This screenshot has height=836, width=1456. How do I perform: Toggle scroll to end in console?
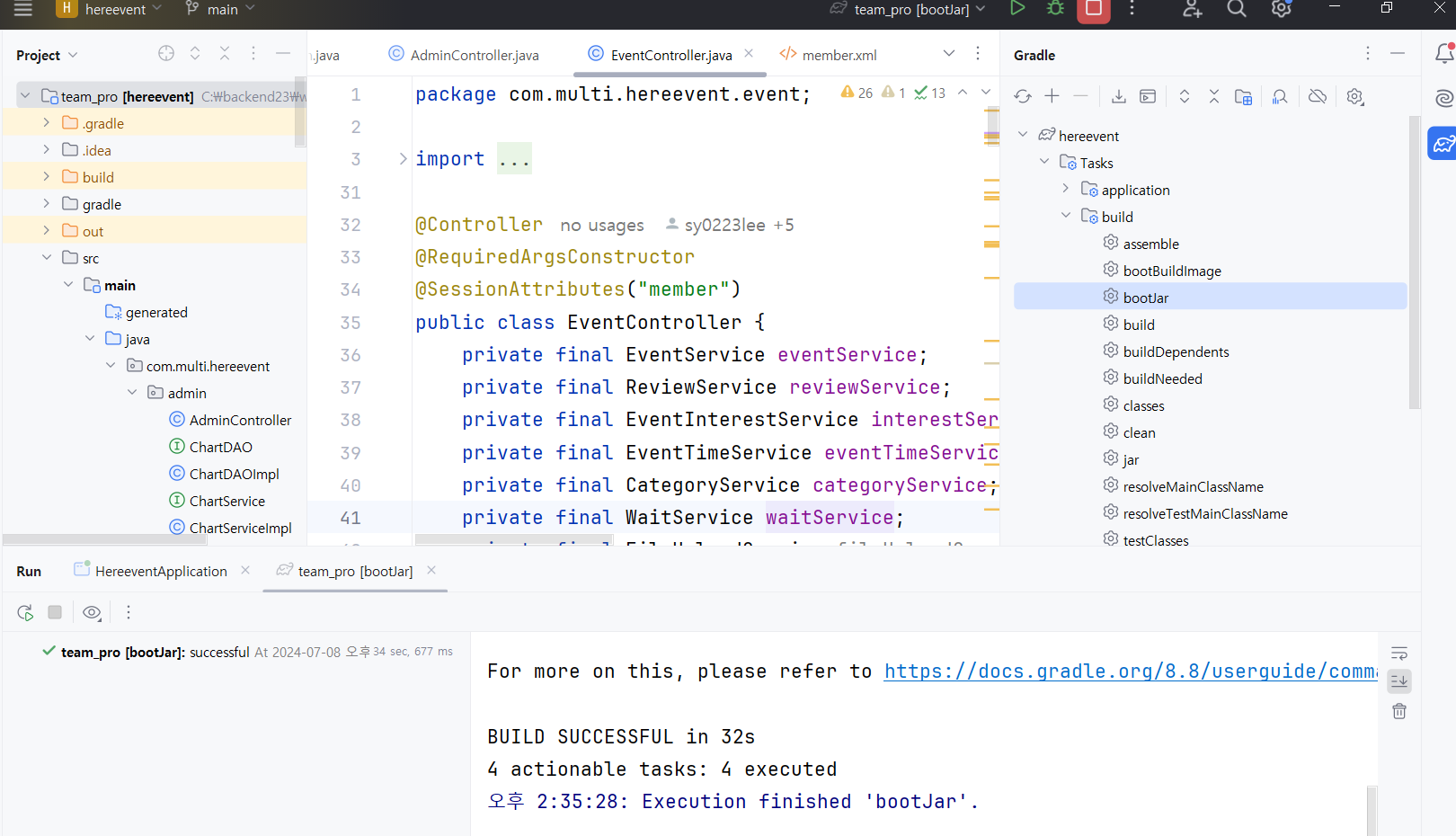tap(1399, 681)
